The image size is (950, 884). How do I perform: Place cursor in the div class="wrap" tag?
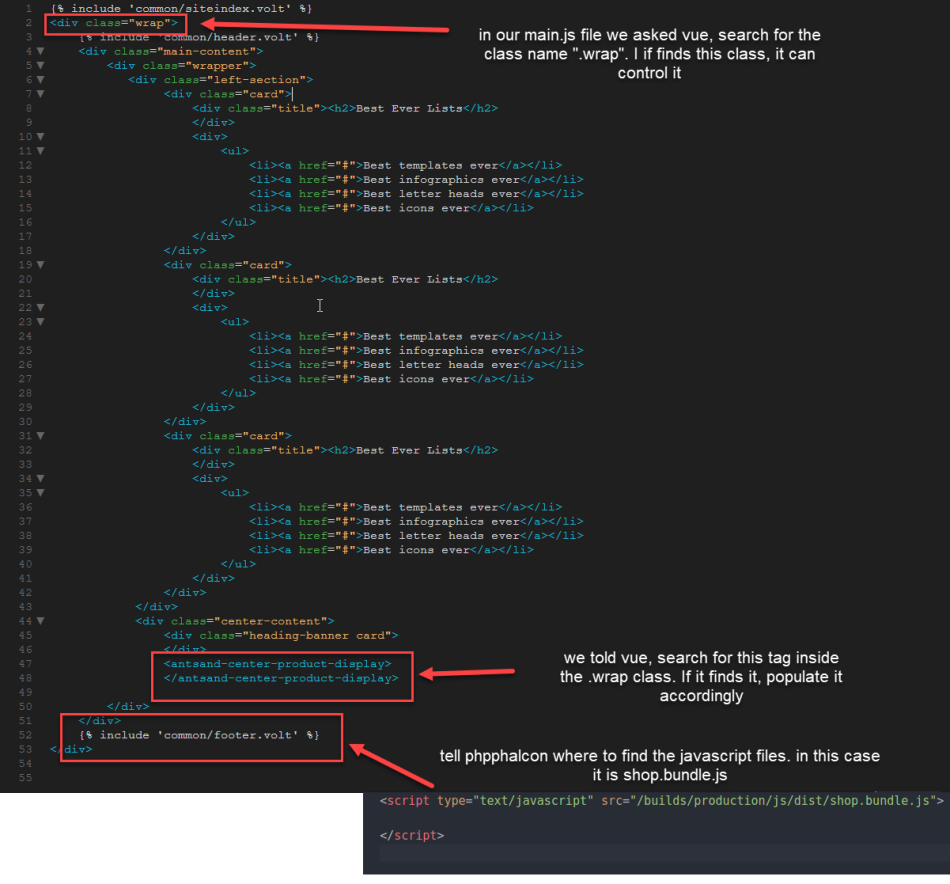point(114,23)
